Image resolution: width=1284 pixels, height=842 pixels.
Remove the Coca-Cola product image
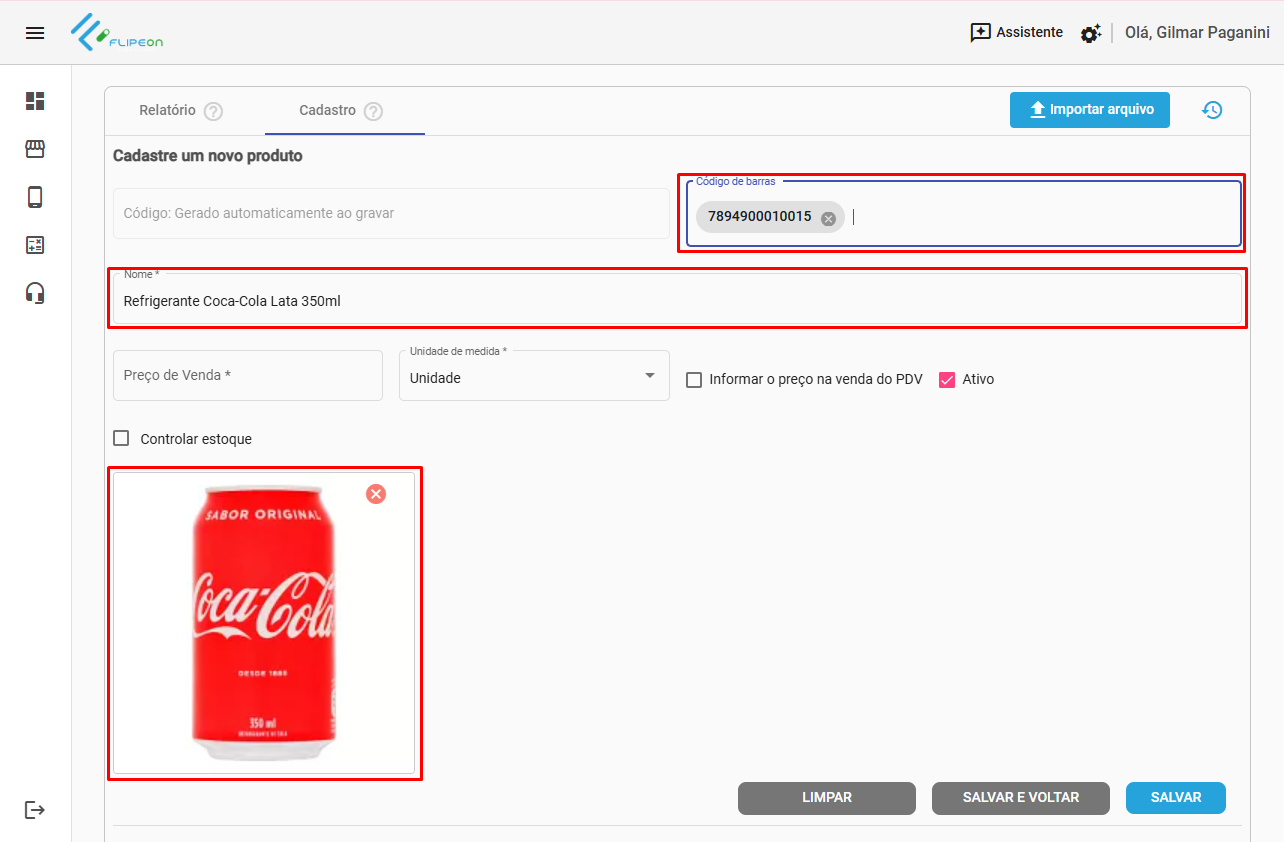pos(376,494)
